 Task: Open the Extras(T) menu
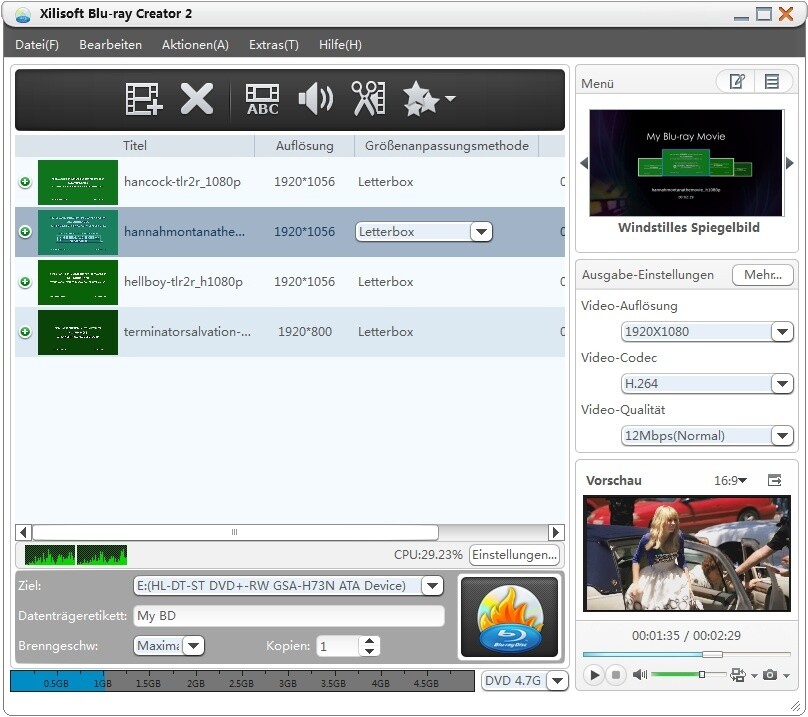click(274, 45)
